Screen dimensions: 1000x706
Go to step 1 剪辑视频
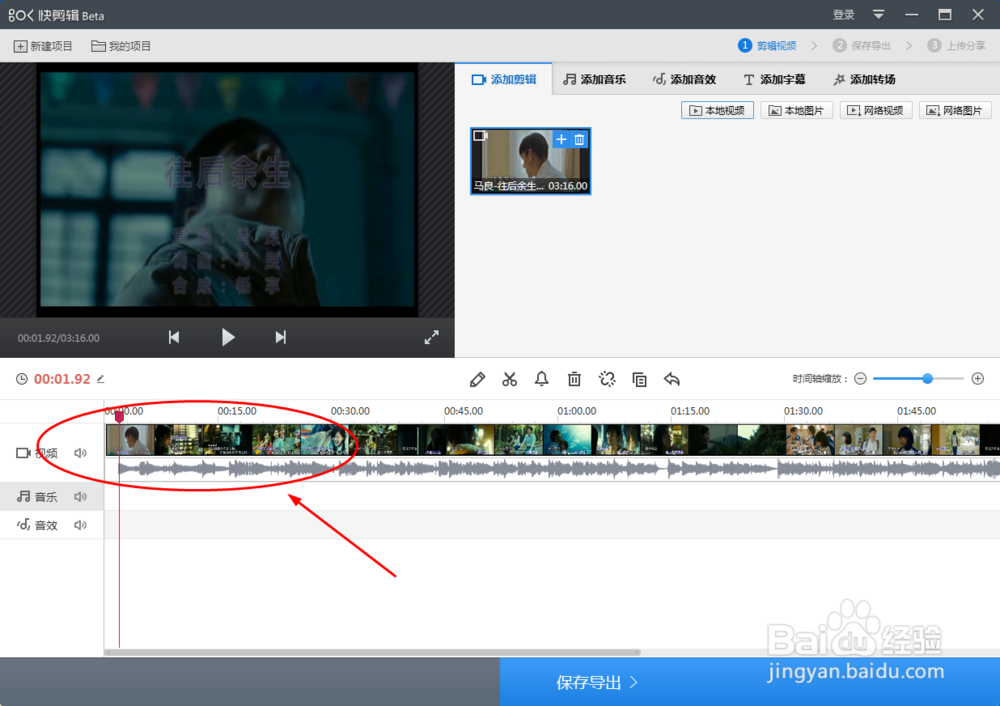coord(767,45)
